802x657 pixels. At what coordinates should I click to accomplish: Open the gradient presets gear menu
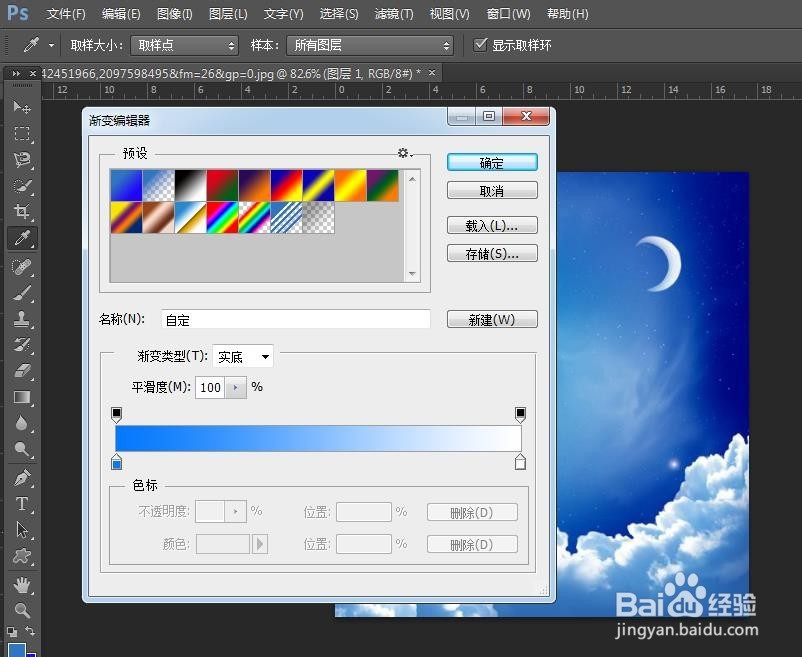[403, 152]
